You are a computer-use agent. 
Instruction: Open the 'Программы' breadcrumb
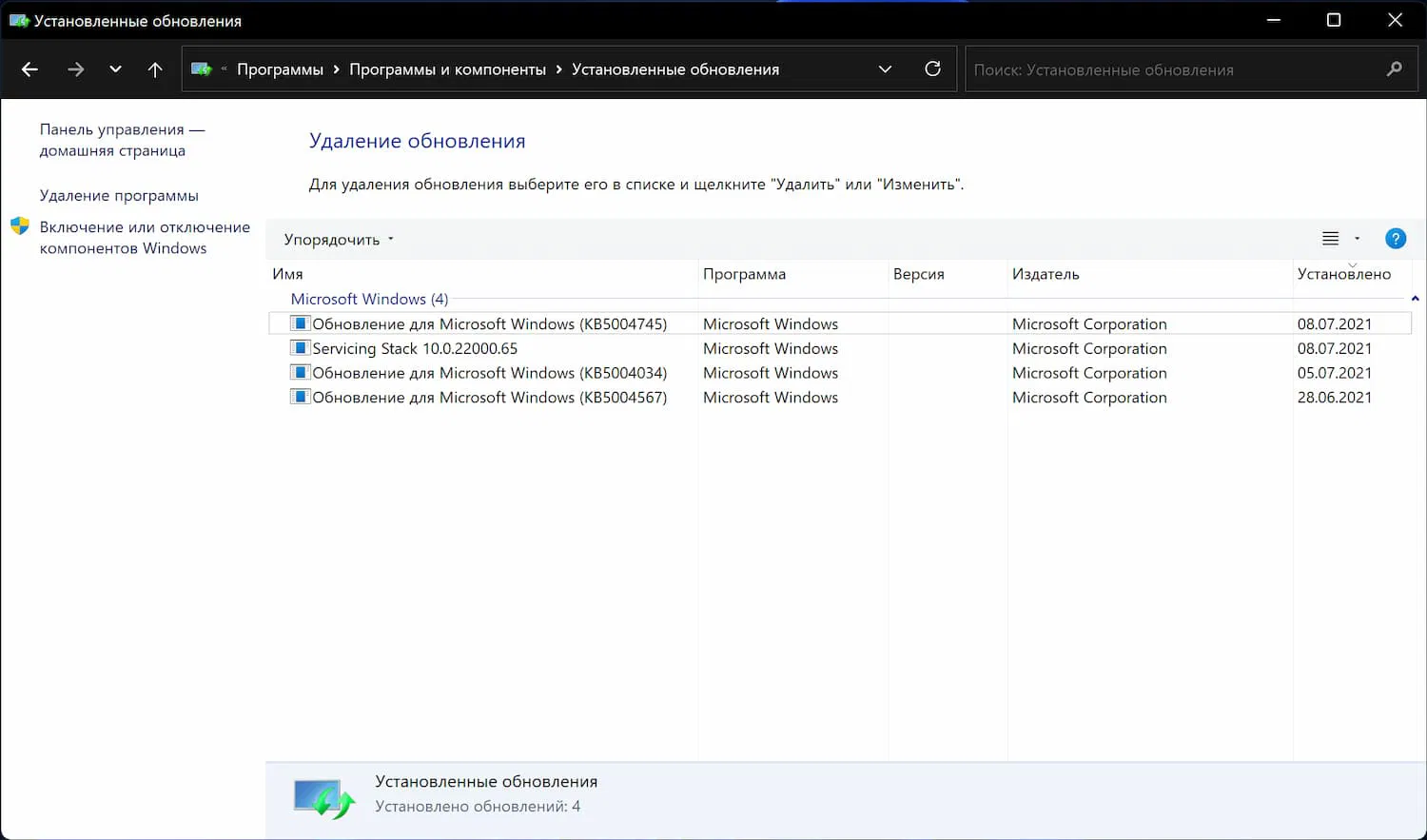point(280,69)
